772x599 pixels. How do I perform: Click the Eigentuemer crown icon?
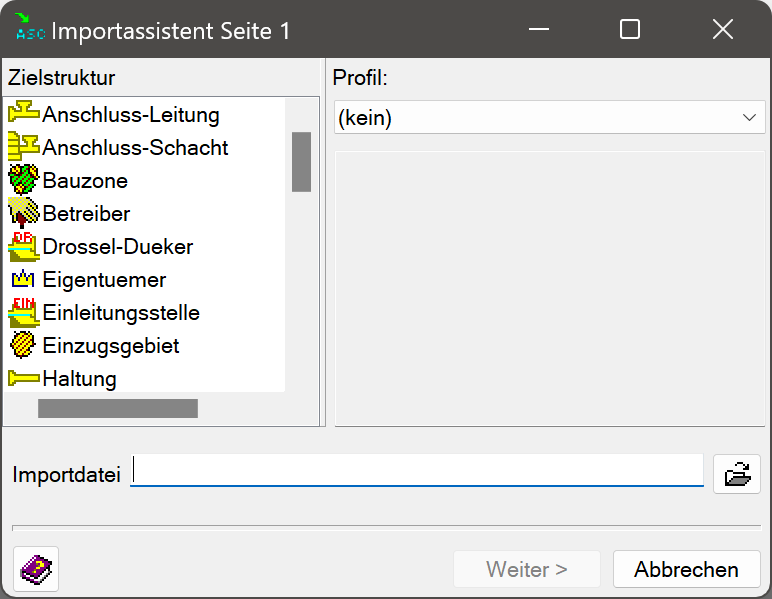pyautogui.click(x=24, y=279)
